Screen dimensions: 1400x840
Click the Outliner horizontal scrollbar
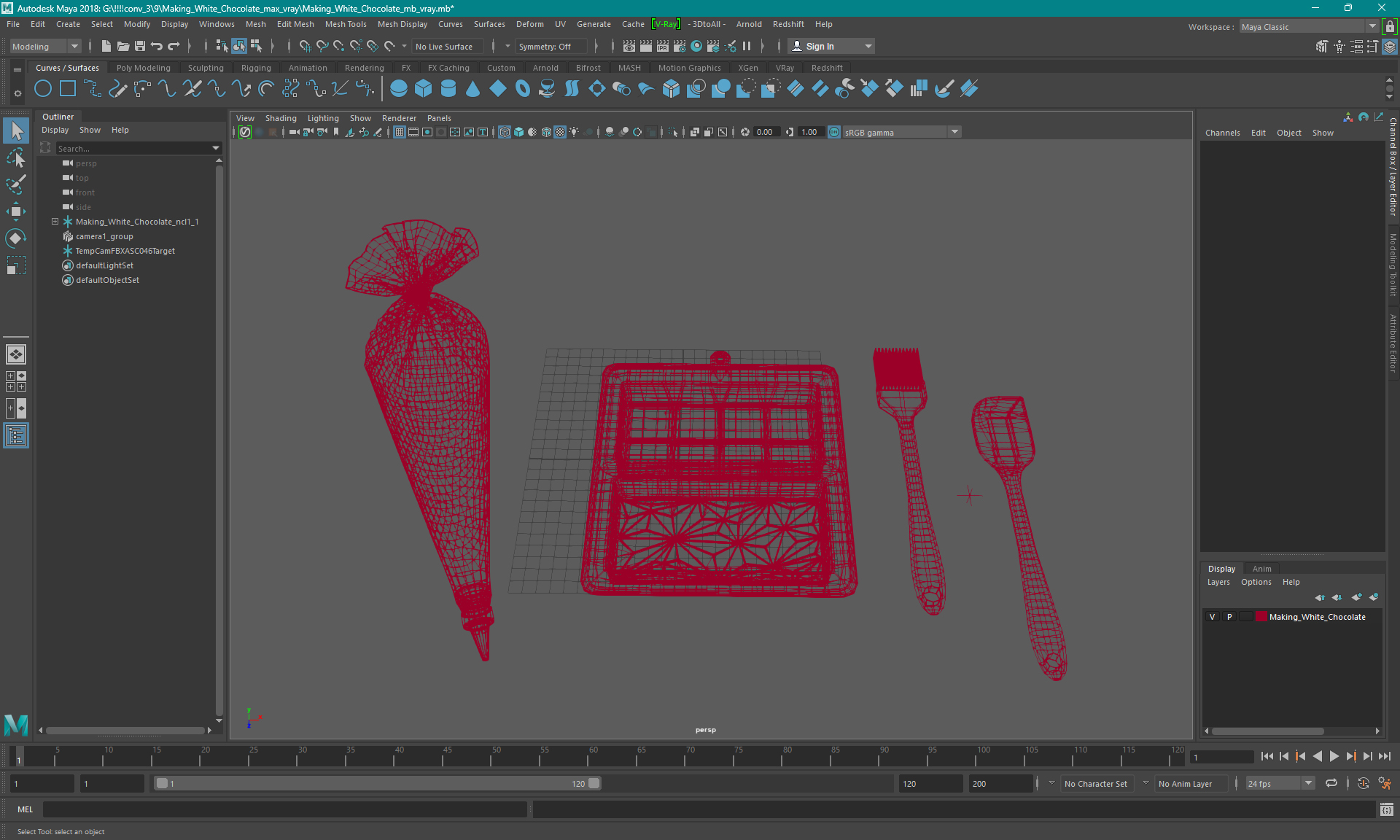coord(125,730)
